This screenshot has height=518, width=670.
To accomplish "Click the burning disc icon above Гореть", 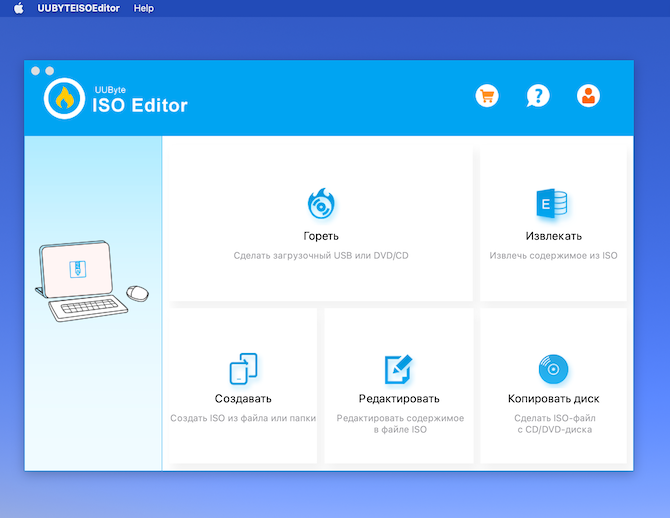I will [321, 204].
